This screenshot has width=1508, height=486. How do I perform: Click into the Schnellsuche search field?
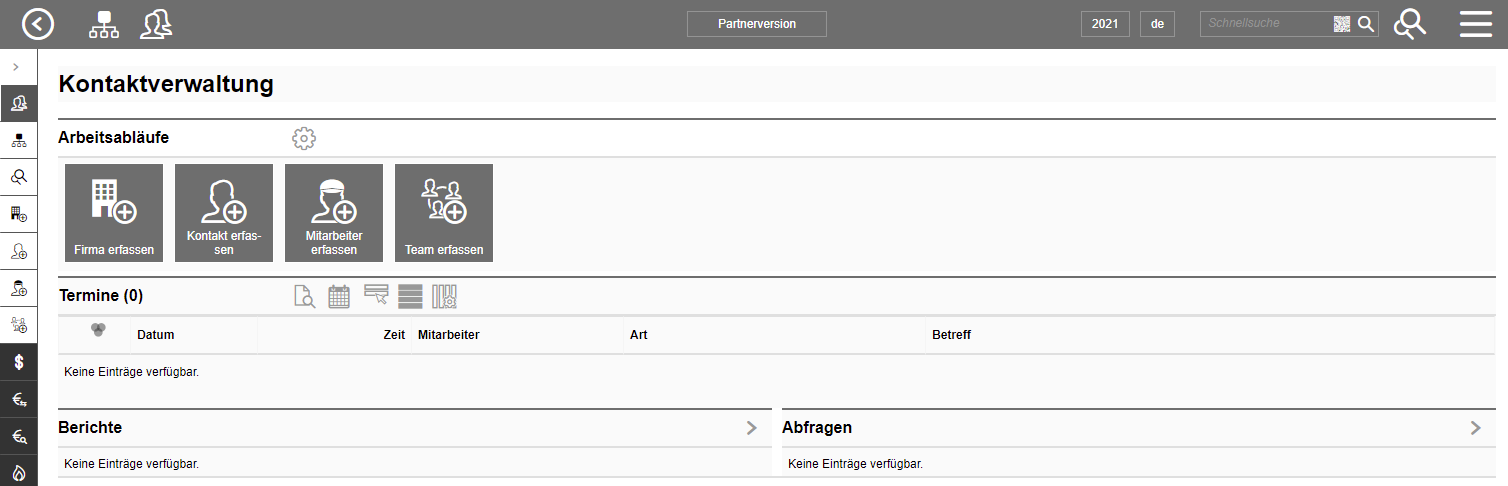click(x=1265, y=24)
